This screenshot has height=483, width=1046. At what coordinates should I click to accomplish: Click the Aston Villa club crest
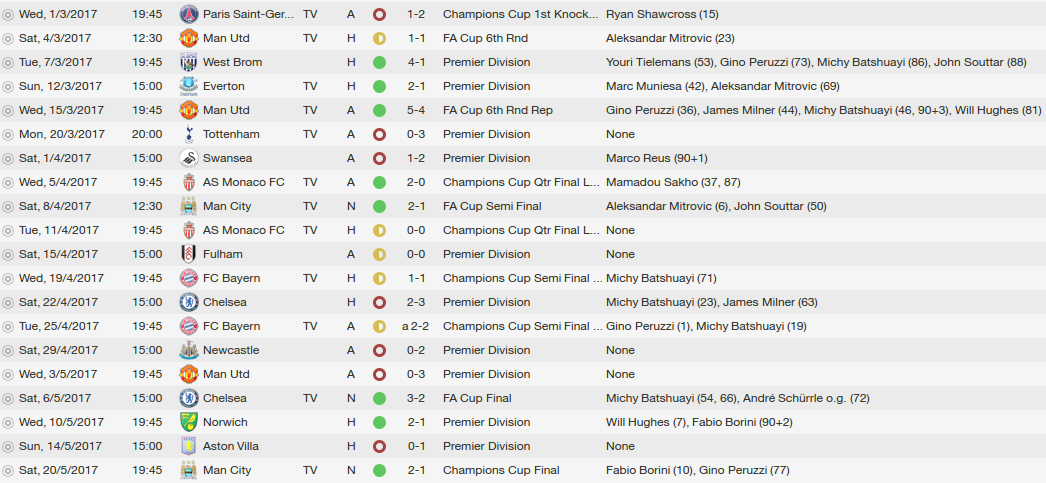pyautogui.click(x=189, y=446)
